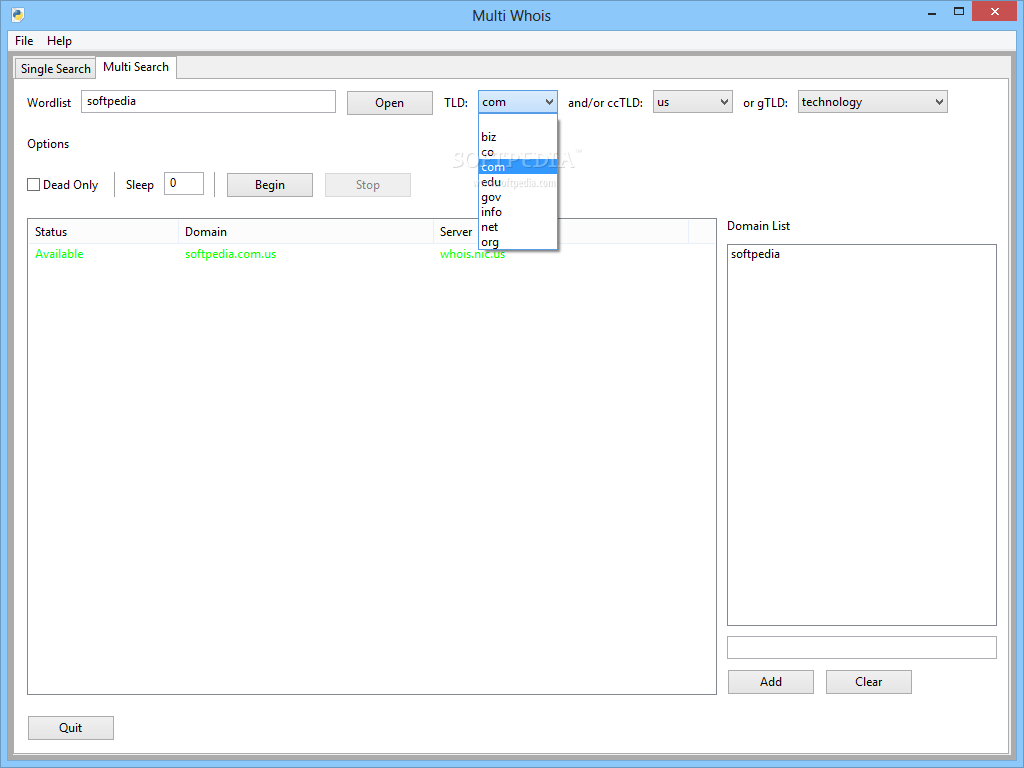Image resolution: width=1024 pixels, height=768 pixels.
Task: Click the Begin button
Action: pos(270,185)
